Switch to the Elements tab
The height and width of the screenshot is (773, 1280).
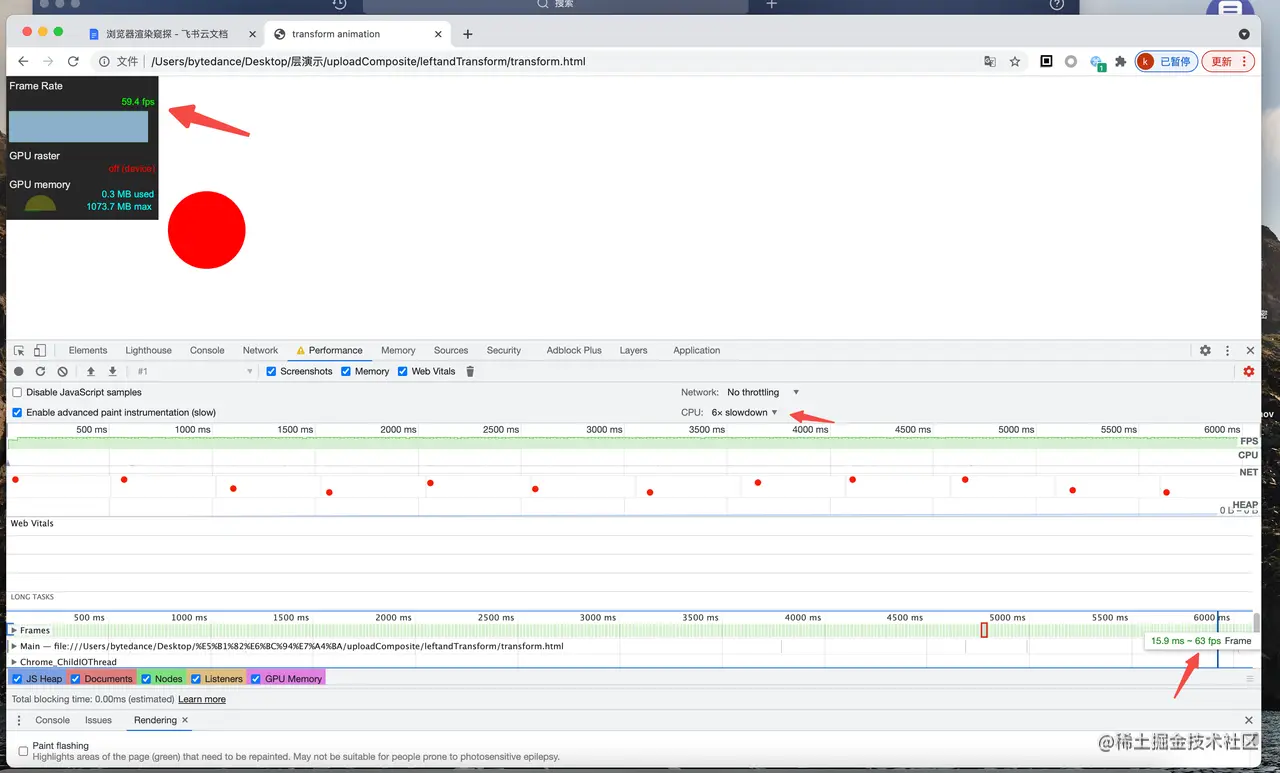pos(88,351)
